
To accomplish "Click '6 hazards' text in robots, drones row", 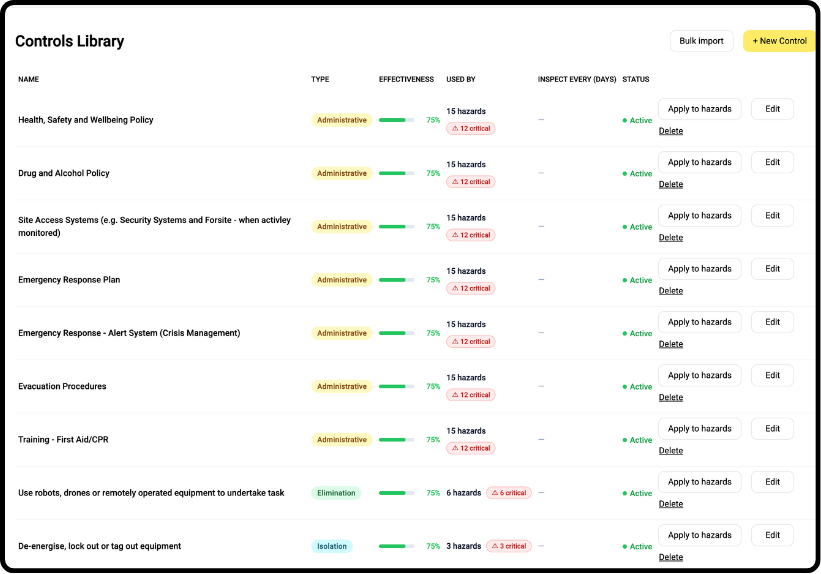I will (x=463, y=493).
